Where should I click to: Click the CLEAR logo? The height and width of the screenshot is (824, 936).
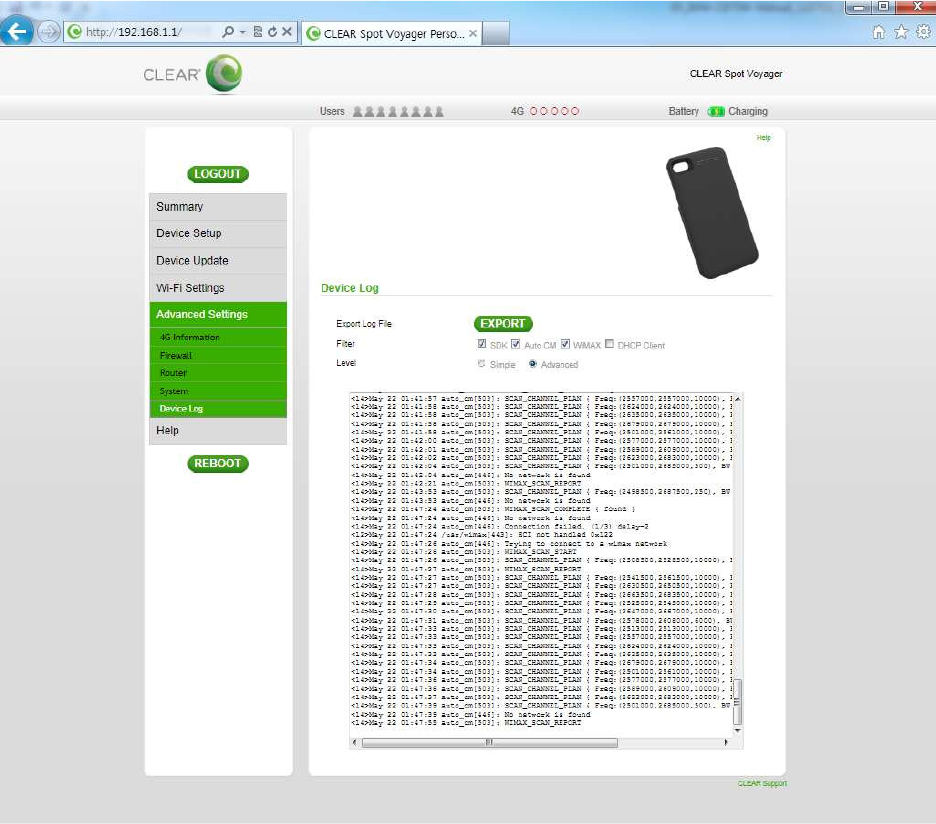(193, 74)
